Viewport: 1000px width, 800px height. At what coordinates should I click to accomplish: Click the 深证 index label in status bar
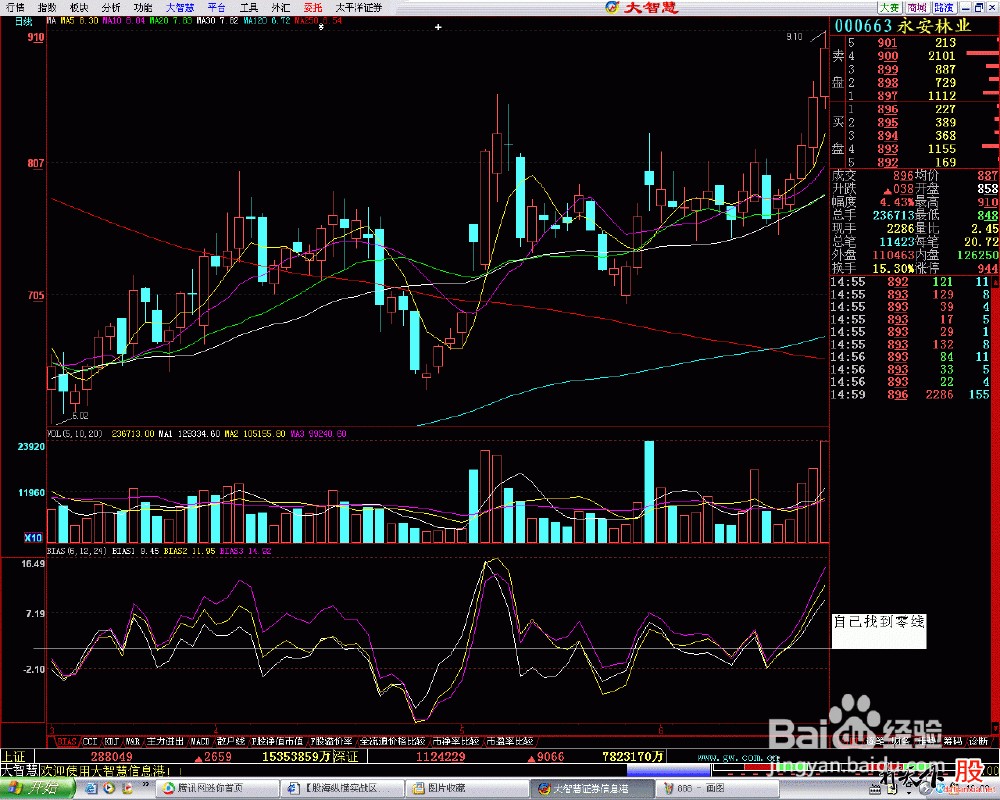click(x=345, y=757)
